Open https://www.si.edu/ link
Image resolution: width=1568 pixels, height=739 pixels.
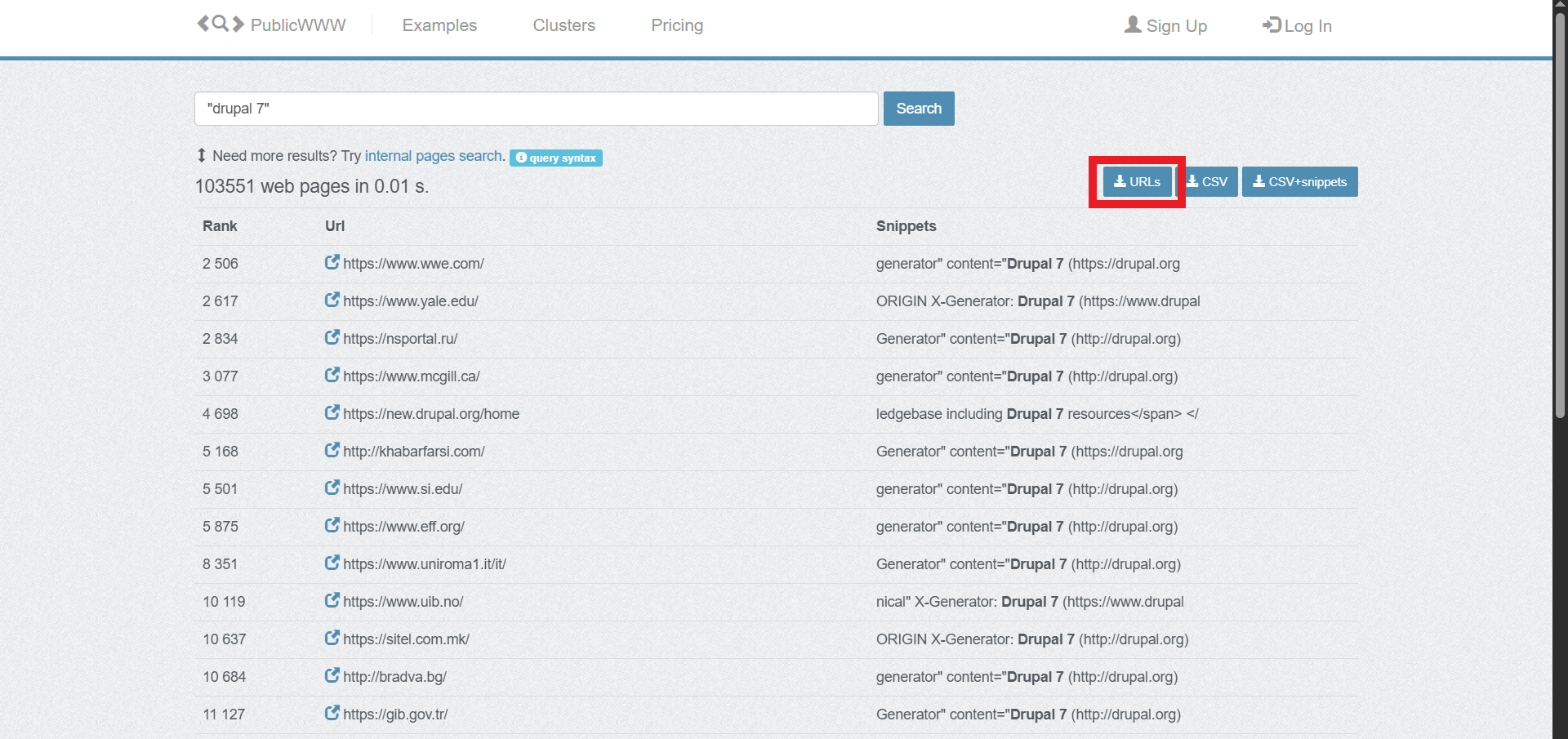(403, 489)
